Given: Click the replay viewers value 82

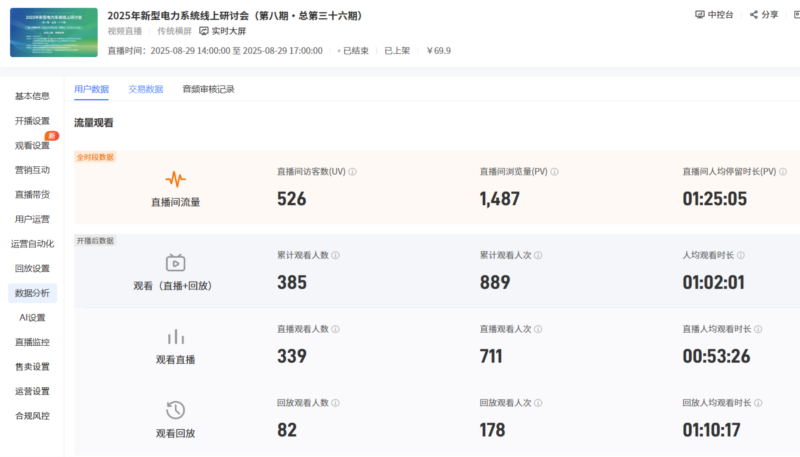Looking at the screenshot, I should click(x=287, y=429).
